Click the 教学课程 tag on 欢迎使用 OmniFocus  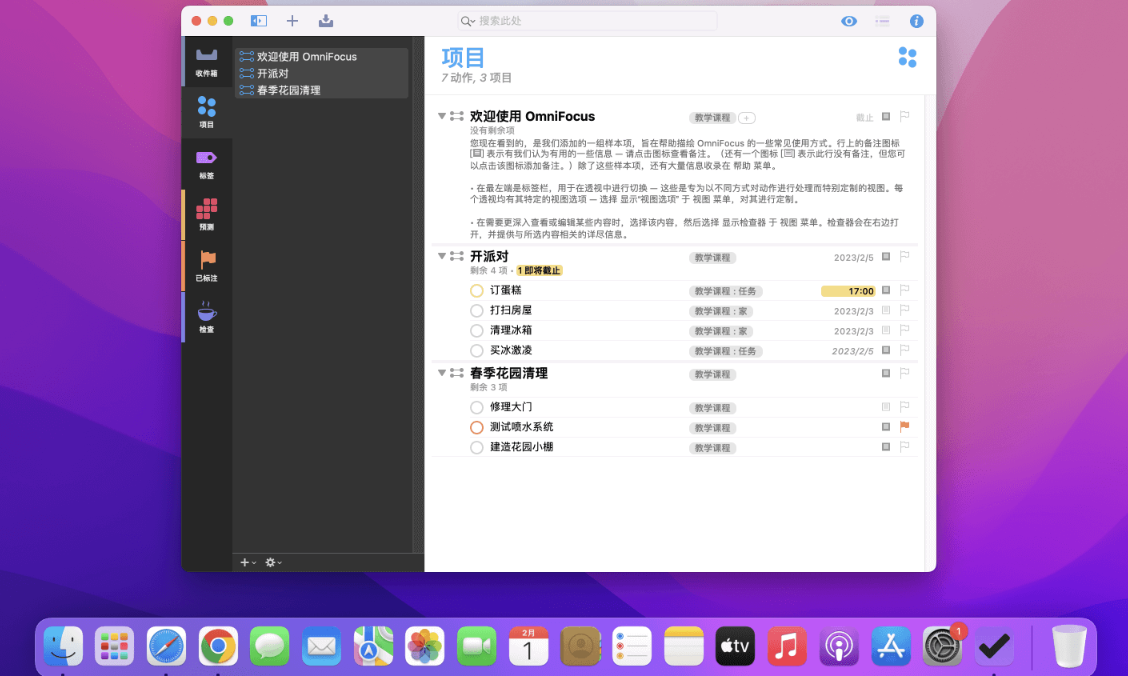point(712,118)
